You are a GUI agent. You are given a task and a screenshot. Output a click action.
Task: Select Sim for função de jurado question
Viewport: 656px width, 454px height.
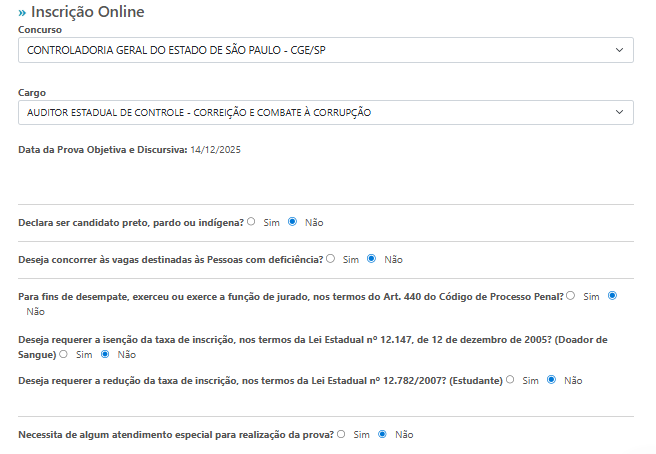click(x=571, y=296)
